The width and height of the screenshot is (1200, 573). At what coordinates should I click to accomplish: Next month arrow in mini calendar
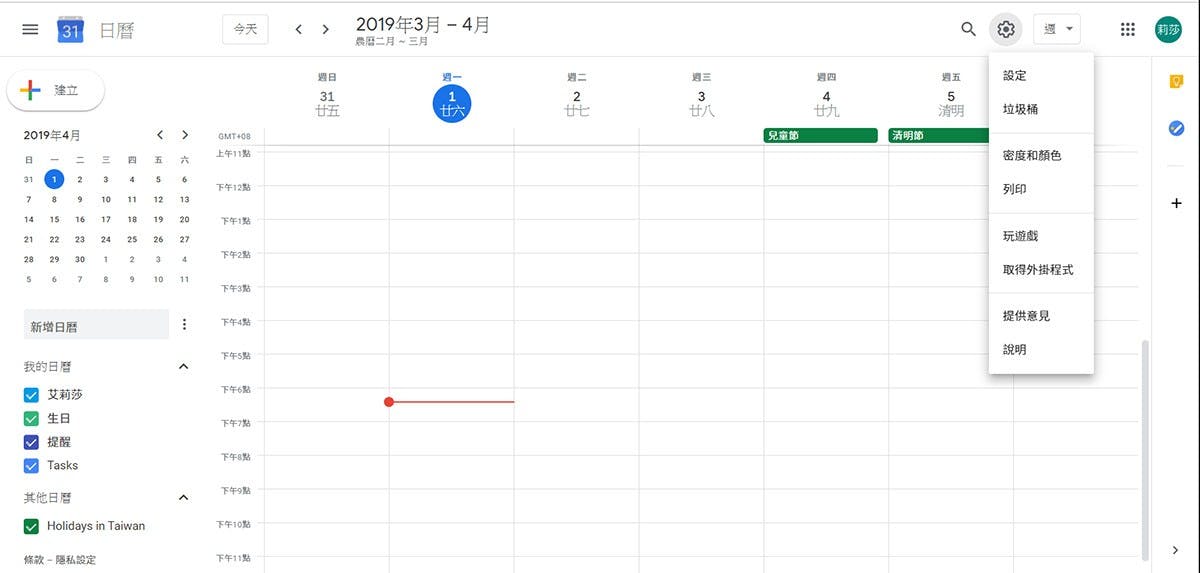[x=185, y=135]
